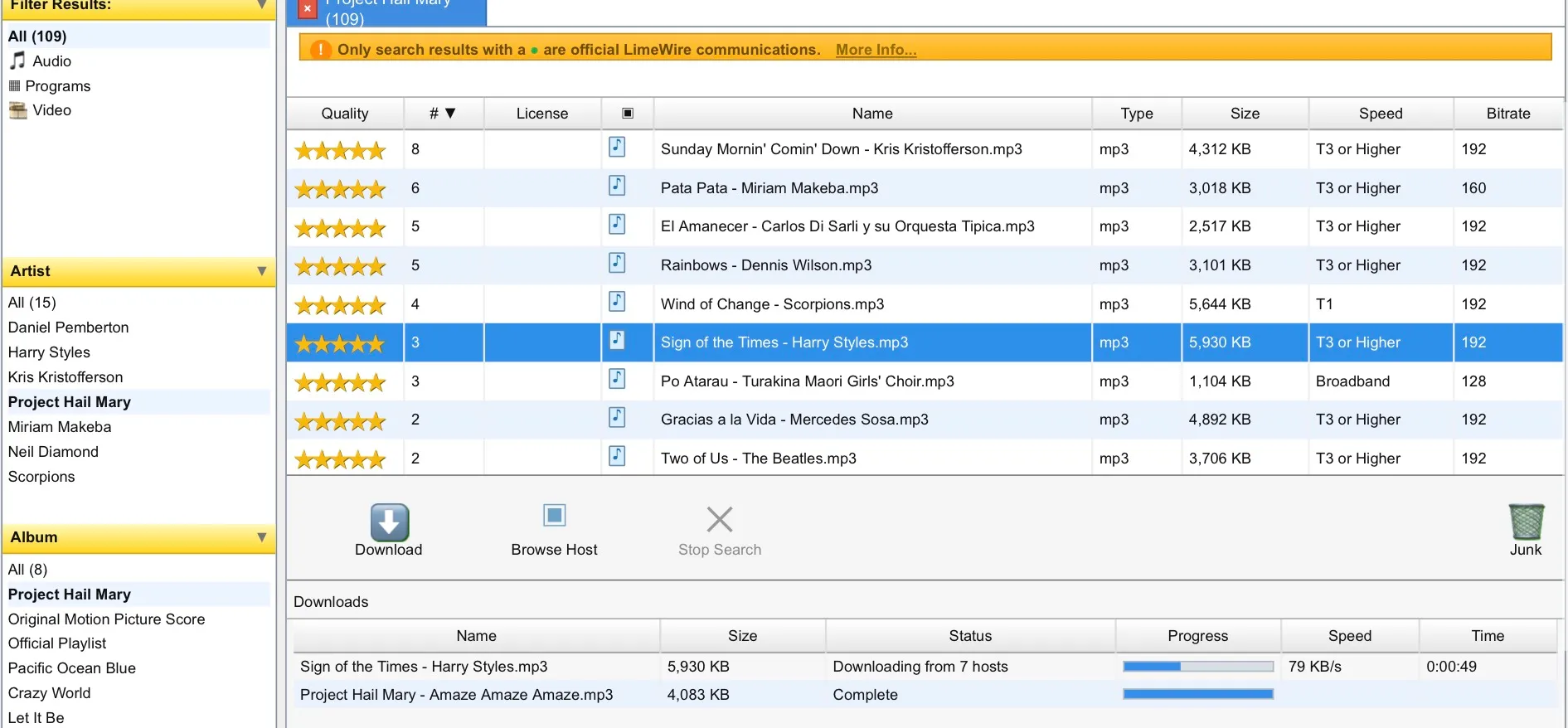Image resolution: width=1568 pixels, height=728 pixels.
Task: Select All (109) in Filter Results
Action: (x=137, y=36)
